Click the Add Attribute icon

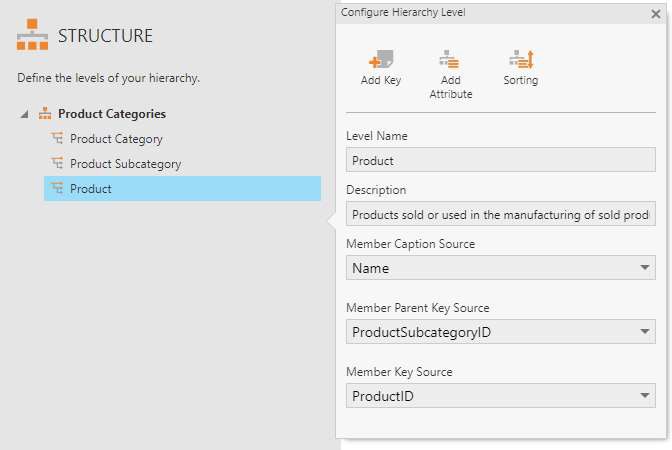[450, 59]
